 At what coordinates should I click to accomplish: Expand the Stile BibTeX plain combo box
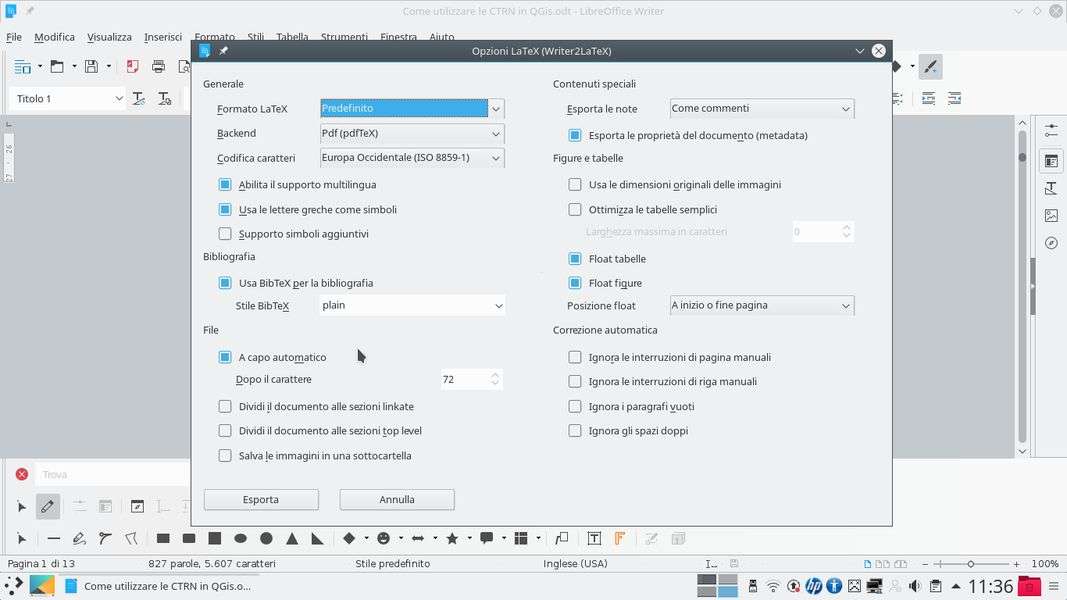pos(412,305)
